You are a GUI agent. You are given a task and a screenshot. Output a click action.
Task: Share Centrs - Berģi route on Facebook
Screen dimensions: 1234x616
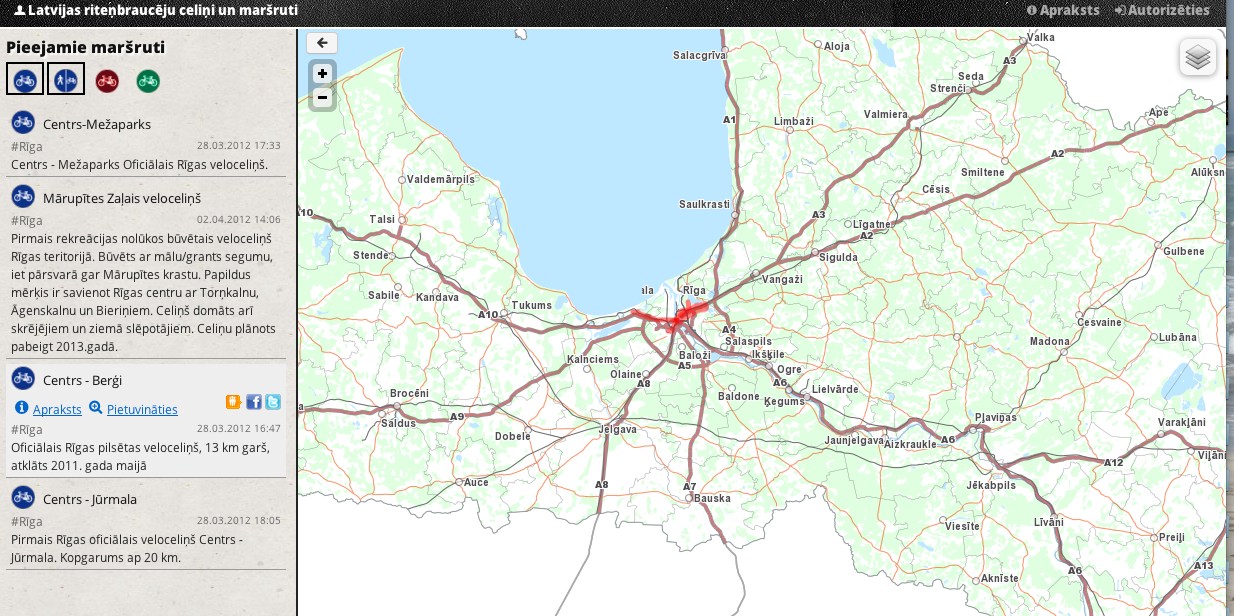click(254, 402)
